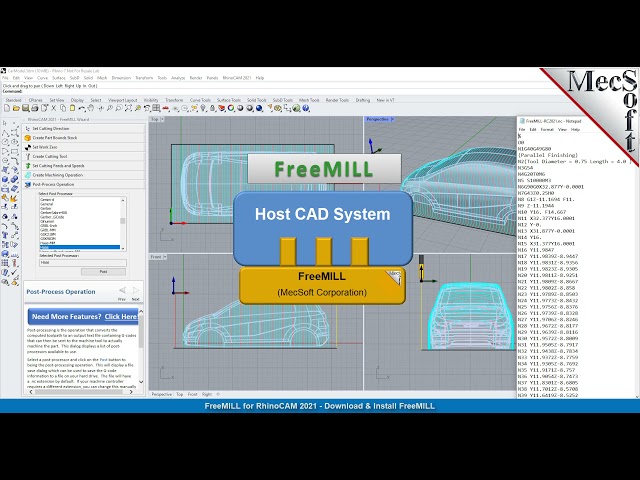Image resolution: width=640 pixels, height=480 pixels.
Task: Click the New file icon in Standard toolbar
Action: pos(7,108)
